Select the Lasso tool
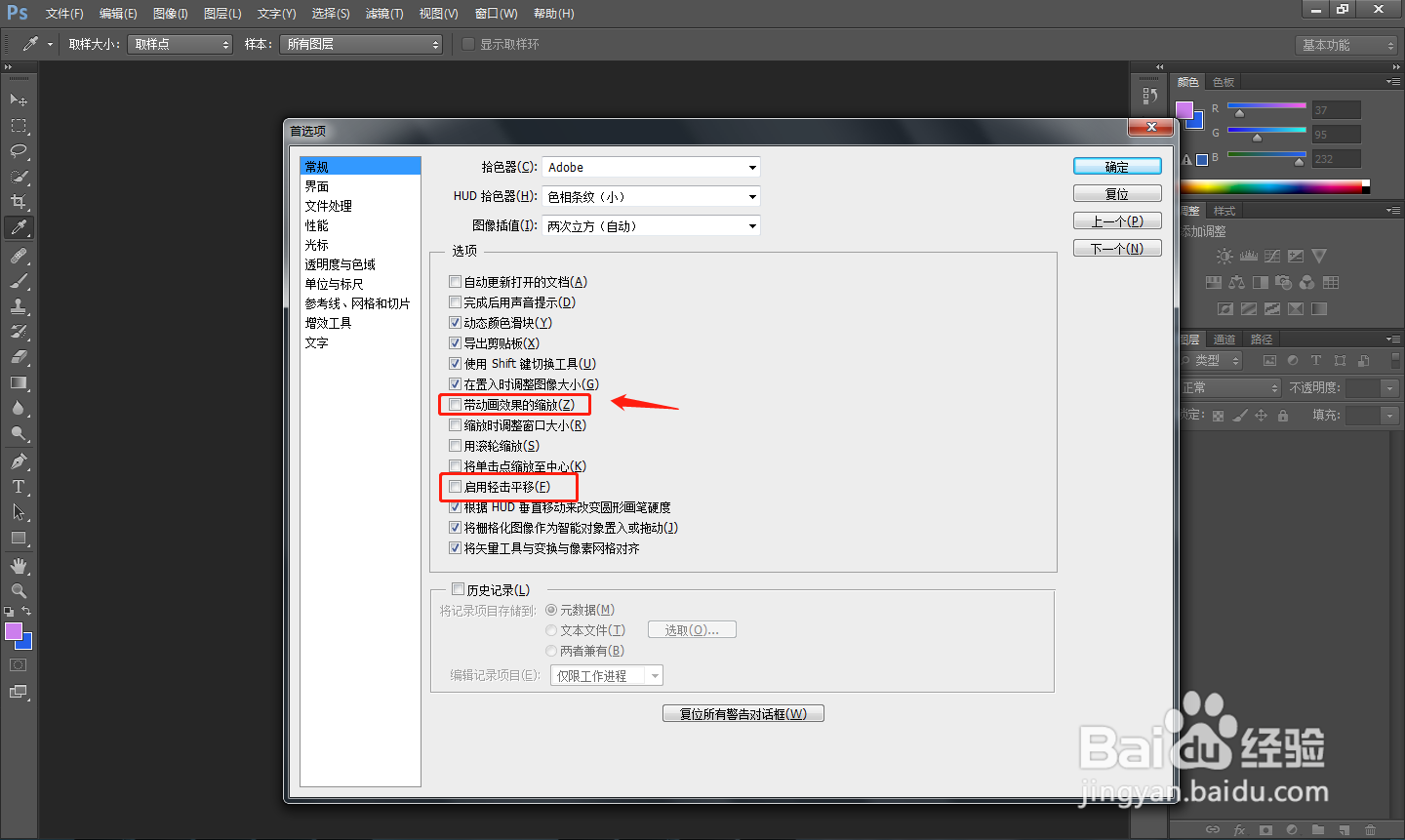The image size is (1405, 840). click(19, 151)
